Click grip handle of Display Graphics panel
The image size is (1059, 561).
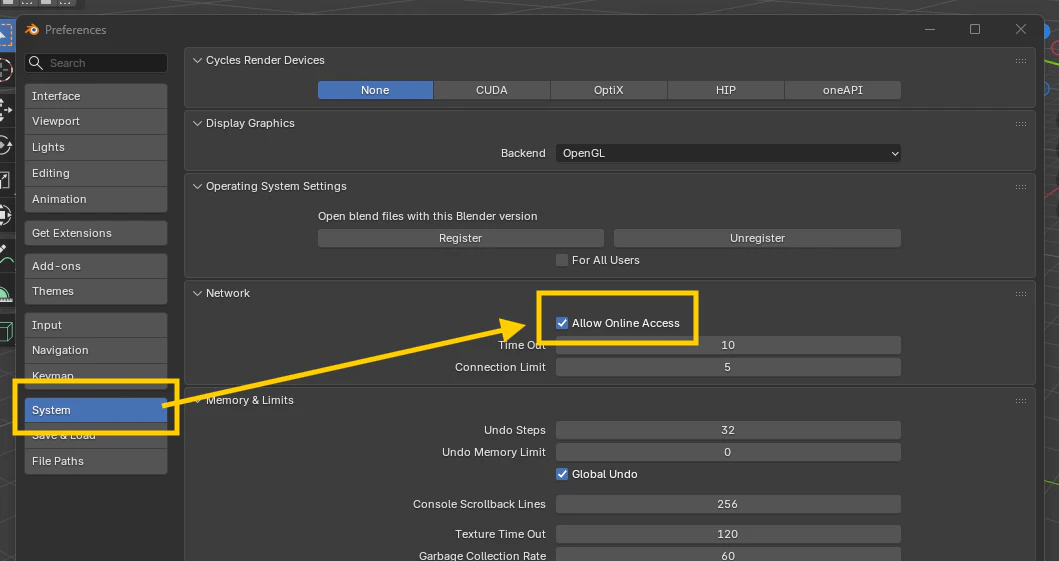tap(1021, 124)
